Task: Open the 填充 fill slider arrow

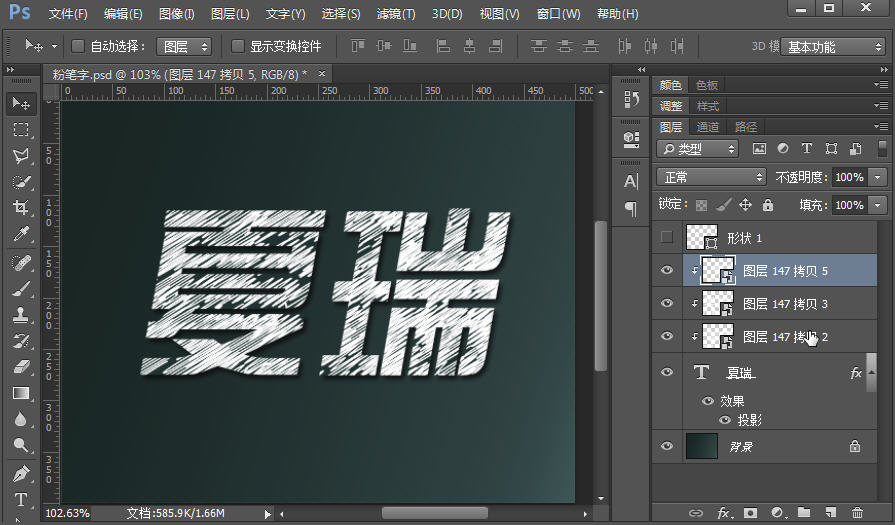Action: coord(878,204)
